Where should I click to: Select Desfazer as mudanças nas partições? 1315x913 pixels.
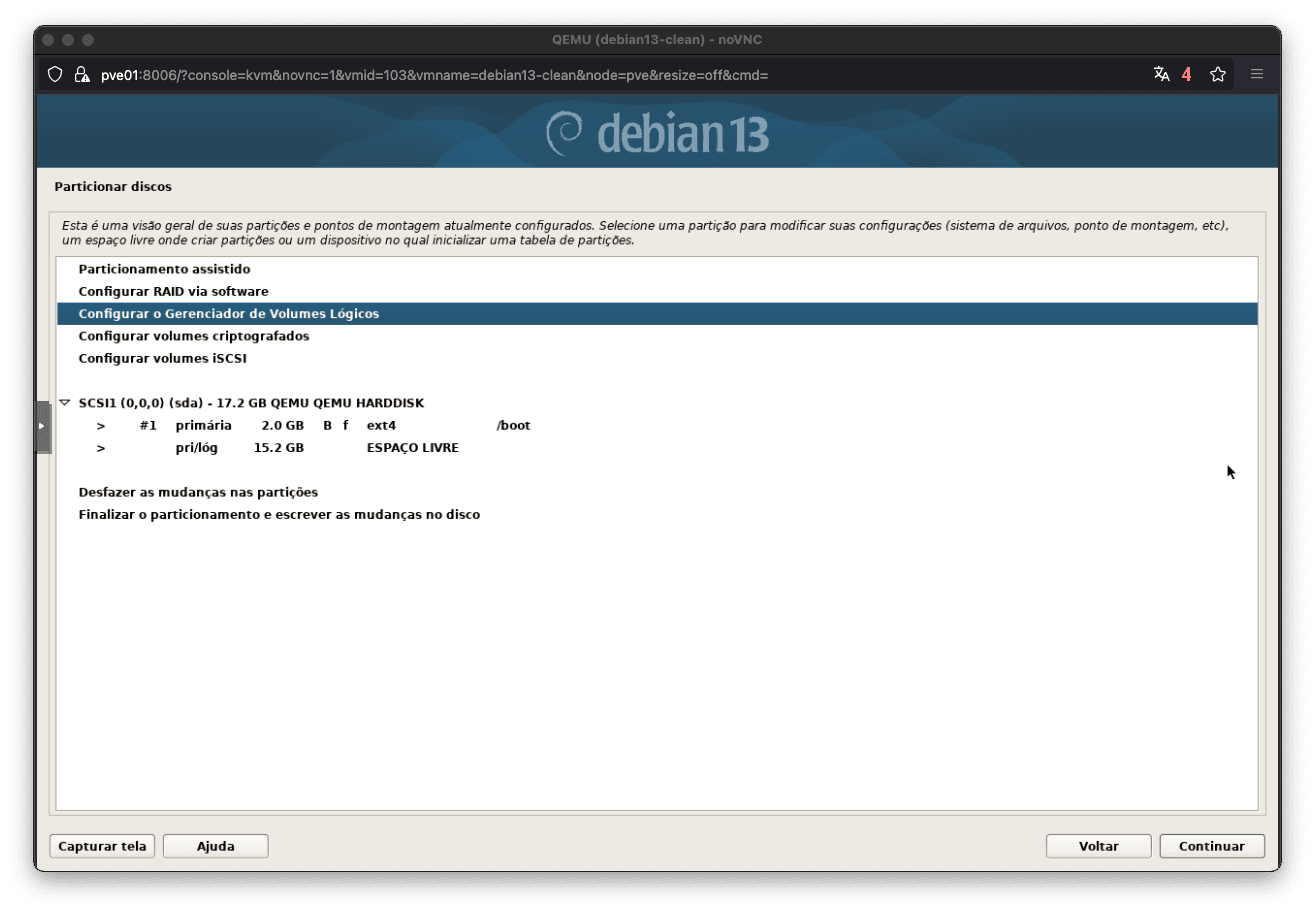pyautogui.click(x=657, y=492)
